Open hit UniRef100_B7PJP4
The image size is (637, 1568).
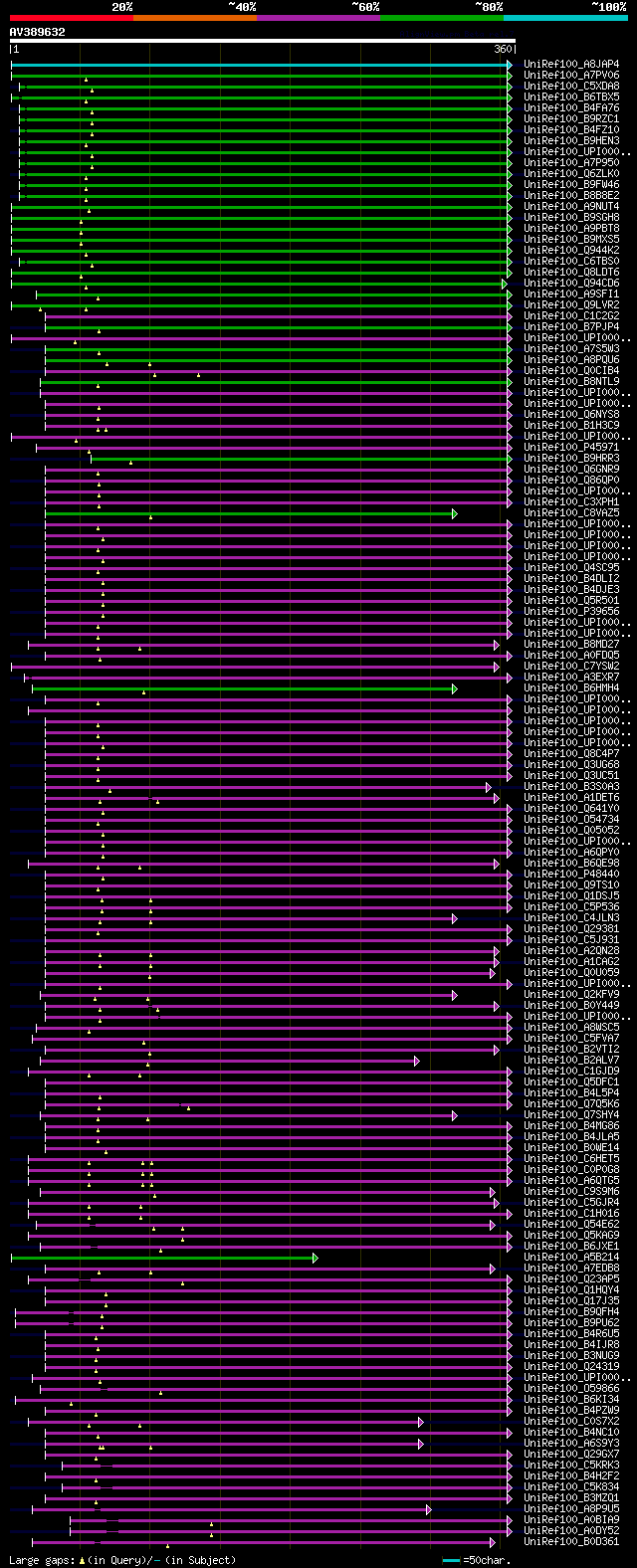pos(571,327)
